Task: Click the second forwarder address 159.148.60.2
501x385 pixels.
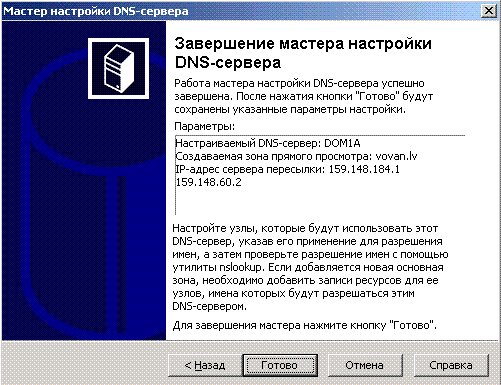Action: (x=208, y=182)
